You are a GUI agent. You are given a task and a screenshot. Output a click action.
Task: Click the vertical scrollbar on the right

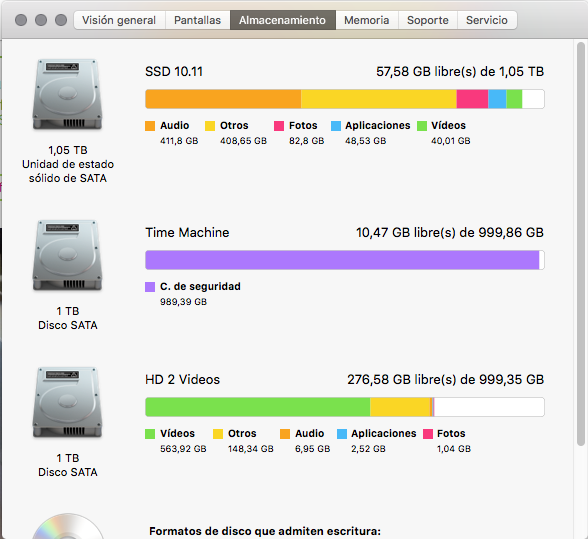pyautogui.click(x=580, y=244)
